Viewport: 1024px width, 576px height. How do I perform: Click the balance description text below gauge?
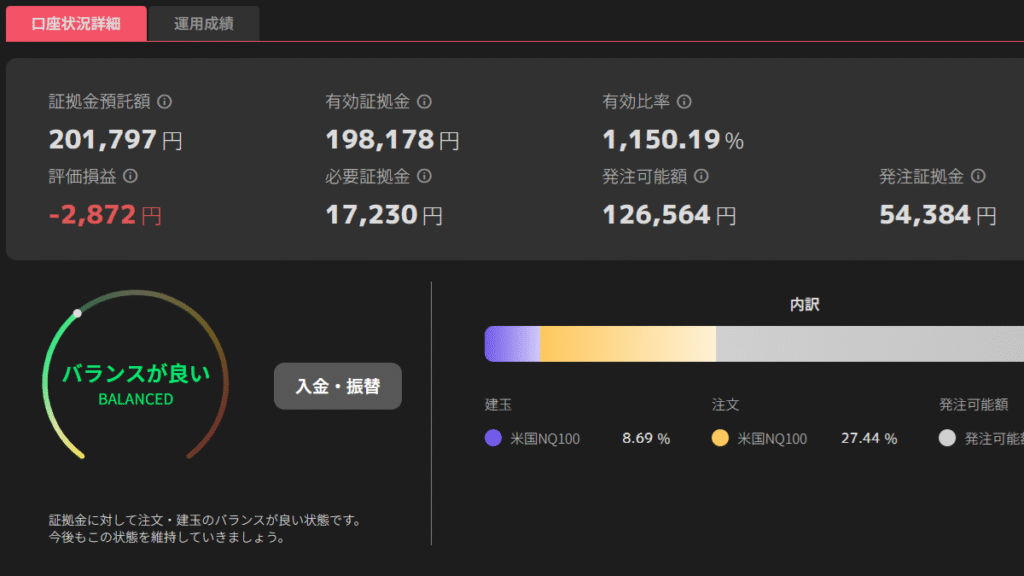[x=204, y=528]
